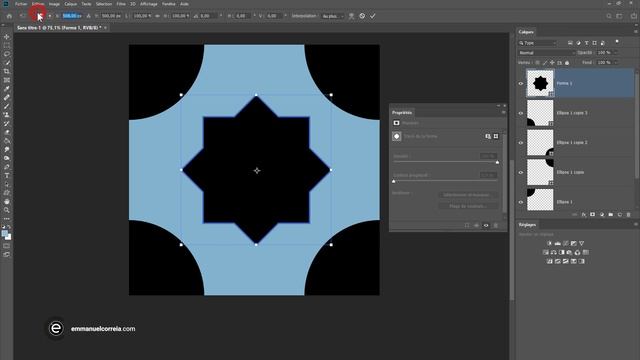Hide the Ellipse 1 copie 2 layer
640x360 pixels.
coord(521,143)
